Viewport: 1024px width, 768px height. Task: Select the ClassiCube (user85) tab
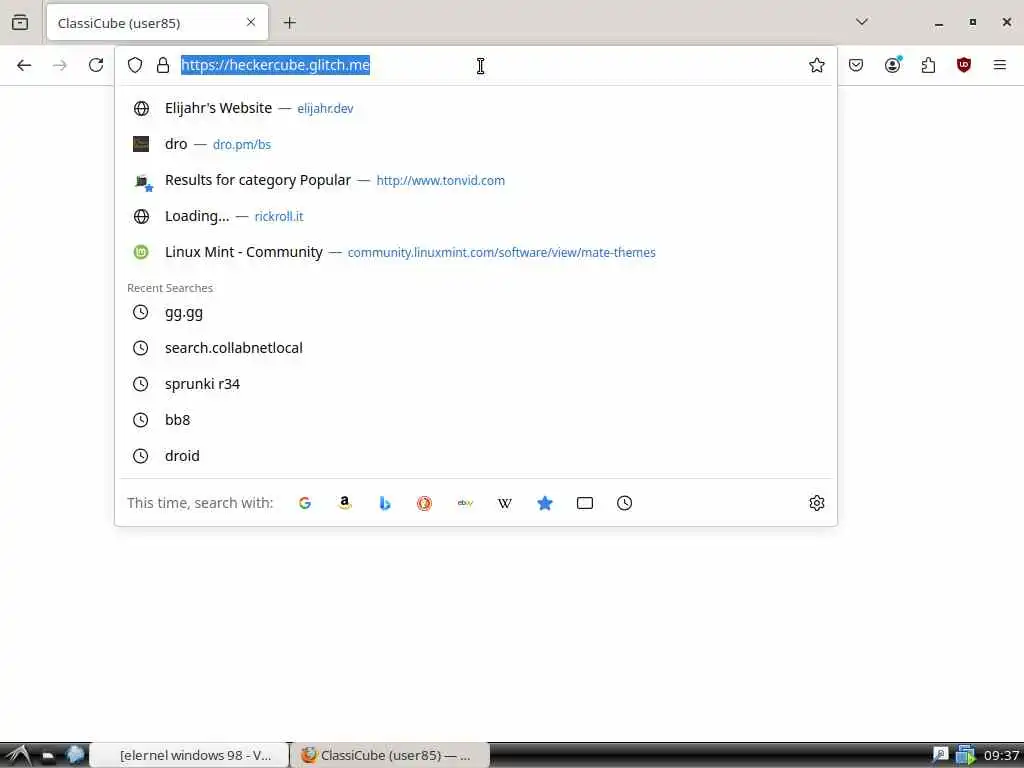point(157,23)
